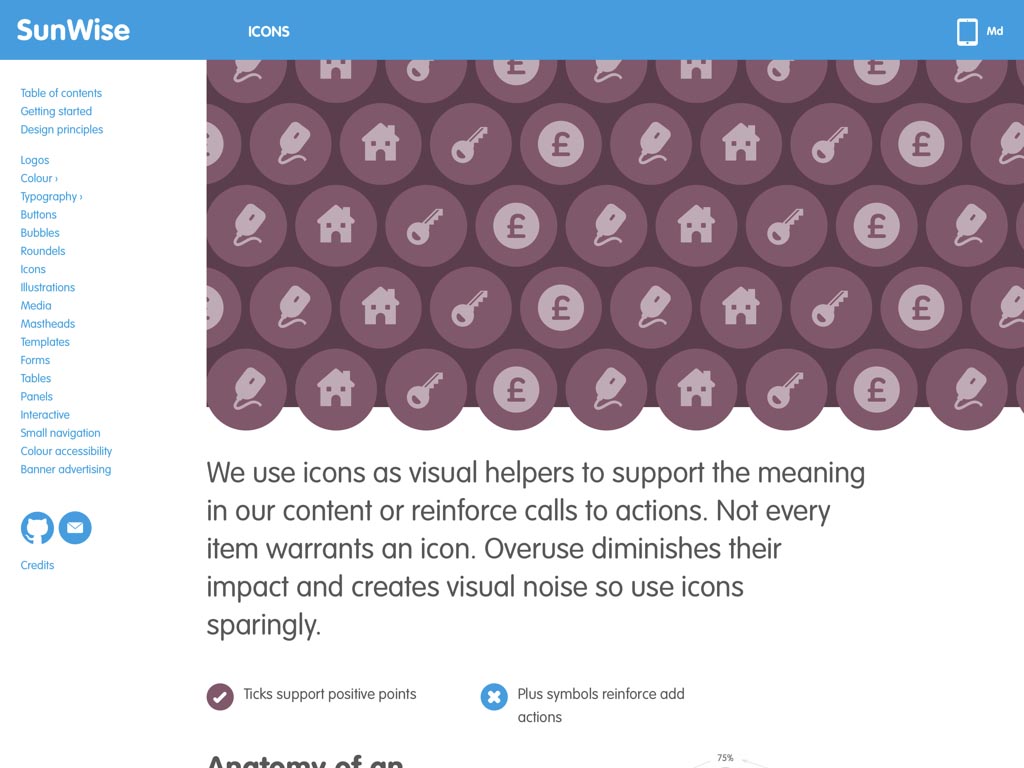Go to the Mastheads section
The width and height of the screenshot is (1024, 768).
tap(48, 324)
